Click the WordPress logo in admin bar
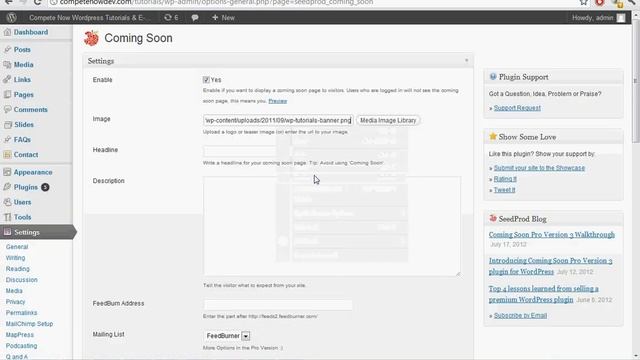Viewport: 640px width, 360px height. point(11,18)
